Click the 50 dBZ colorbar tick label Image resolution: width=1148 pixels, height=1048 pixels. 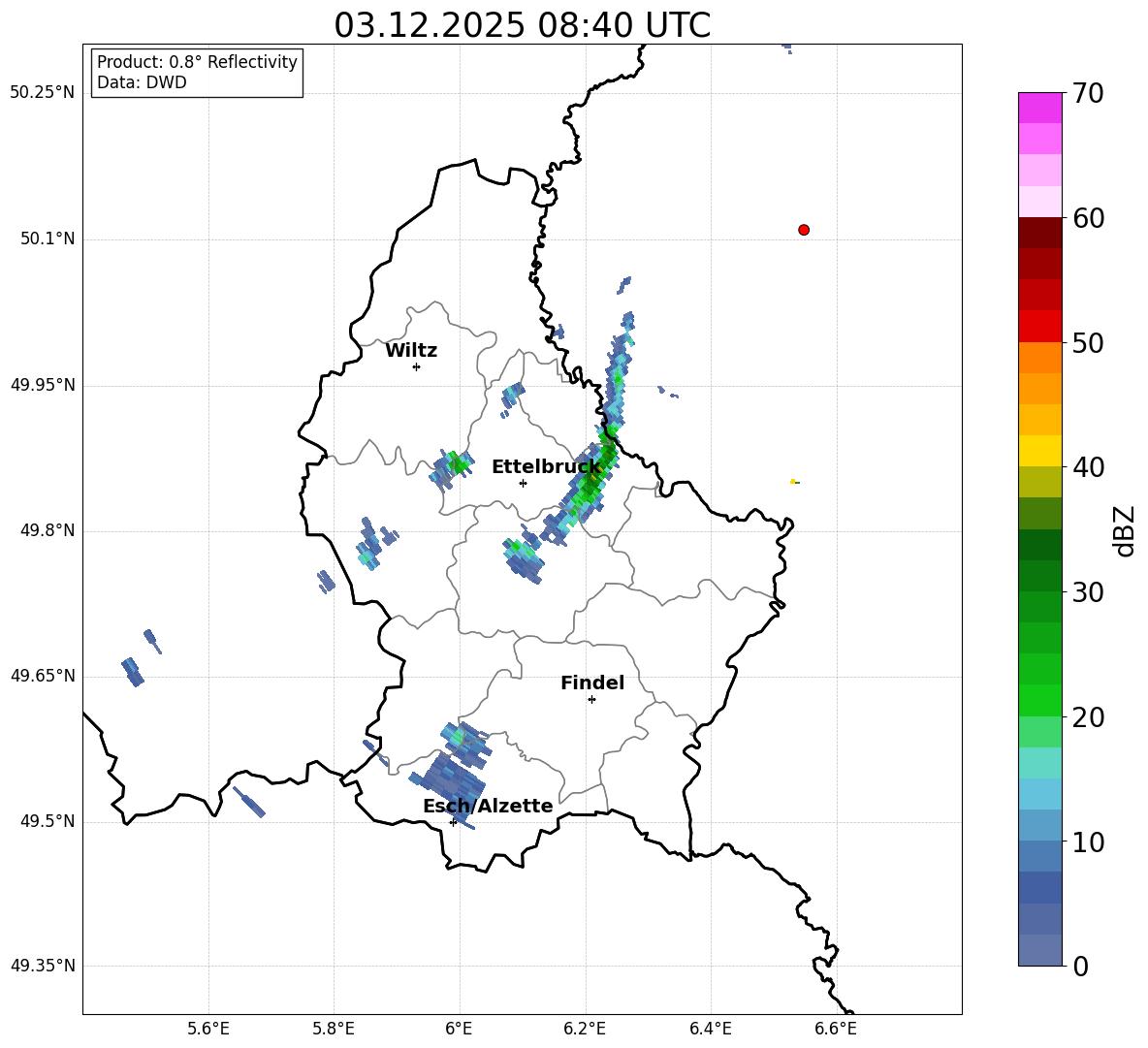1088,342
